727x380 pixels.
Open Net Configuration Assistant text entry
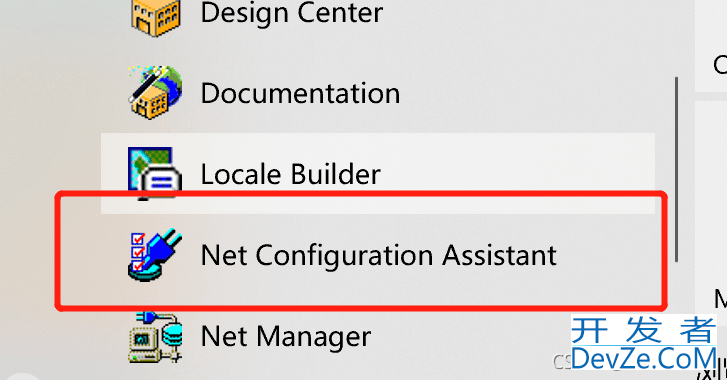378,255
